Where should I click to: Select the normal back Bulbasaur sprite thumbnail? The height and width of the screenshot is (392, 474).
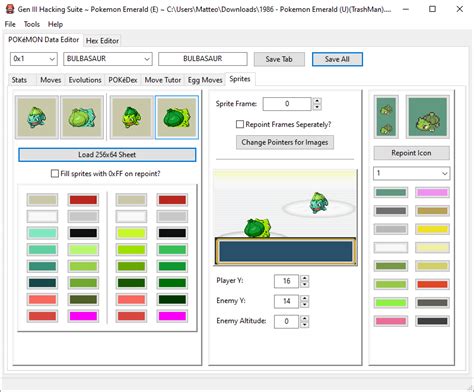pyautogui.click(x=82, y=117)
